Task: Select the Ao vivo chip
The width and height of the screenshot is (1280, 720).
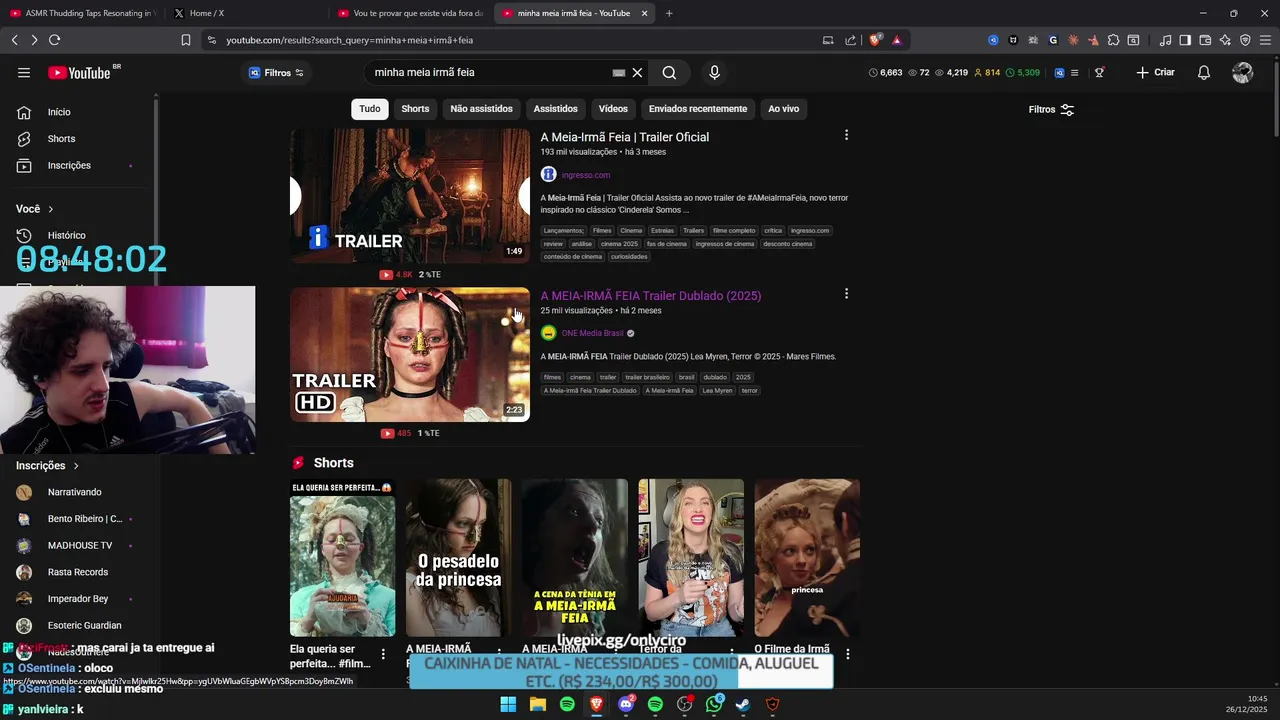Action: pyautogui.click(x=784, y=109)
